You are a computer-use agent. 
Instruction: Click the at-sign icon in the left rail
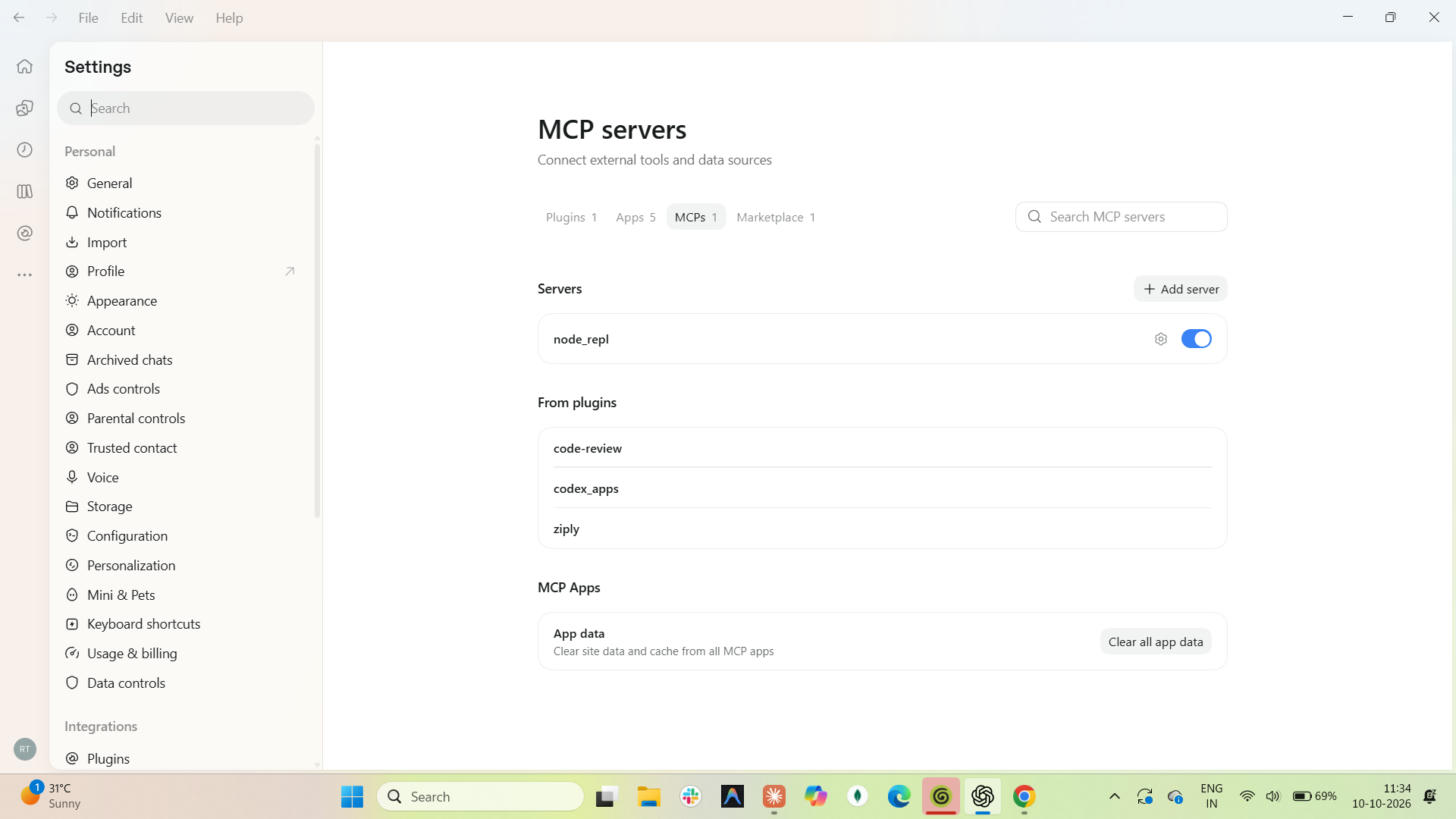pyautogui.click(x=25, y=233)
